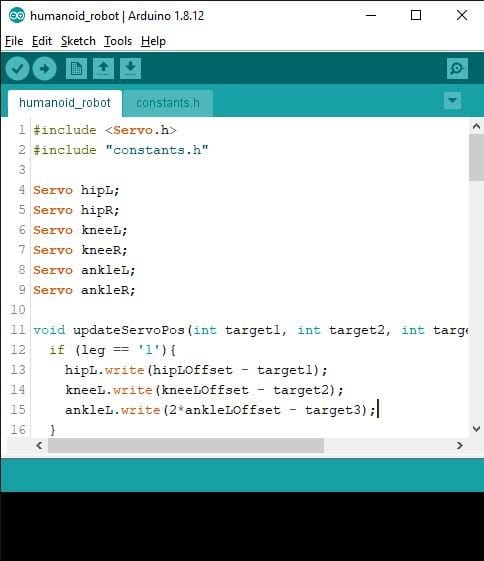Click the Verify checkmark button

tap(17, 68)
